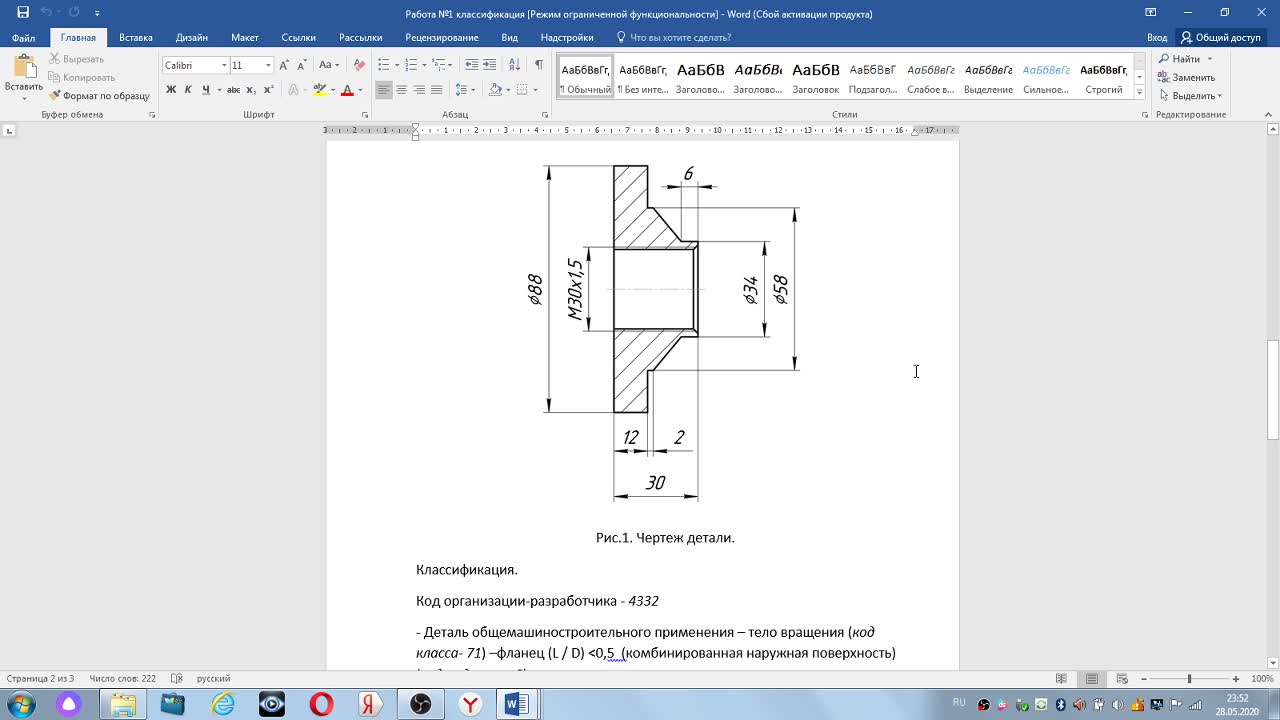Click the zoom slider in status bar
This screenshot has height=720, width=1280.
click(1189, 679)
